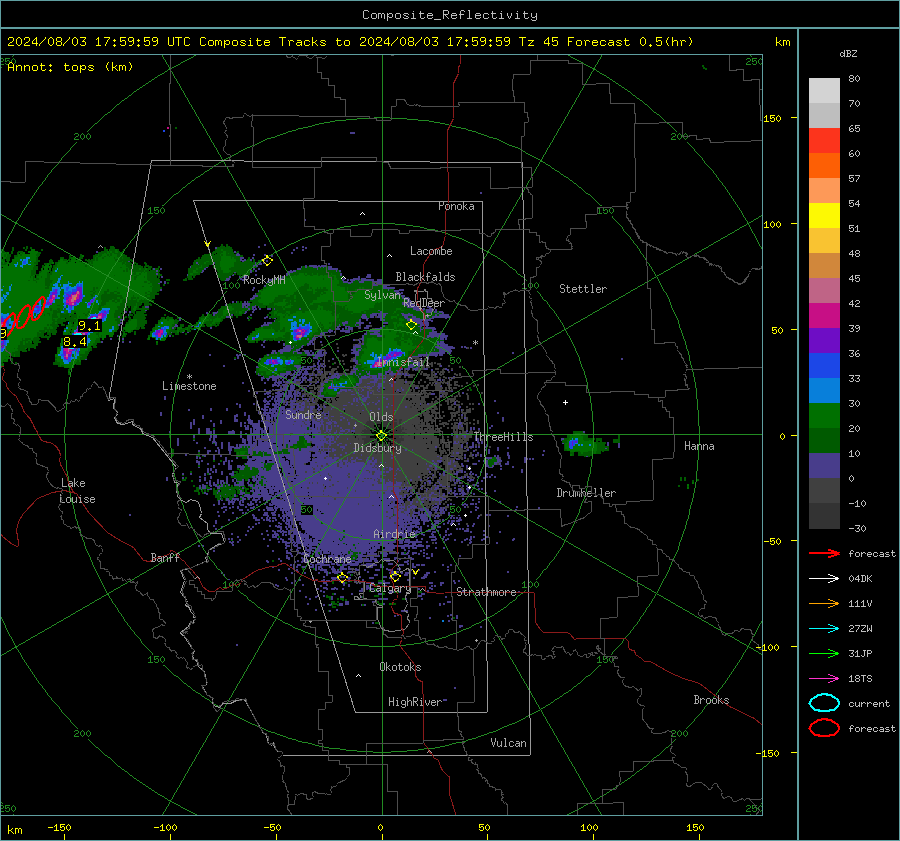900x841 pixels.
Task: Click the 20 dBZ green color swatch
Action: coord(824,416)
